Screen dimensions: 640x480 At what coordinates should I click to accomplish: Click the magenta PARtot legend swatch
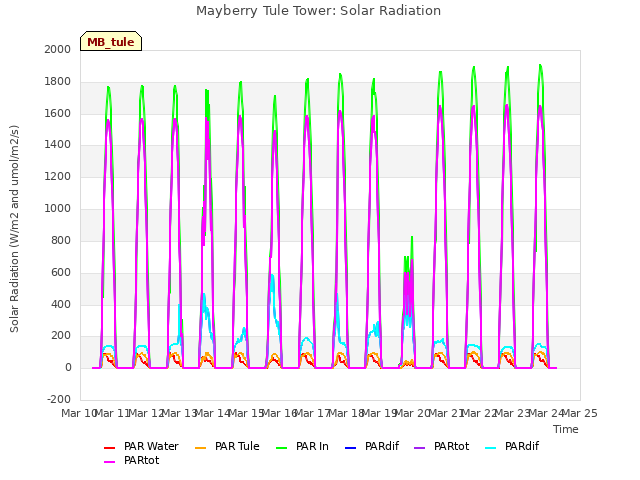(109, 462)
